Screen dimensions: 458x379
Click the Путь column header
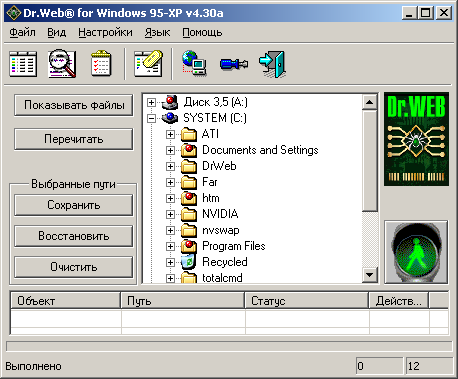[x=183, y=301]
